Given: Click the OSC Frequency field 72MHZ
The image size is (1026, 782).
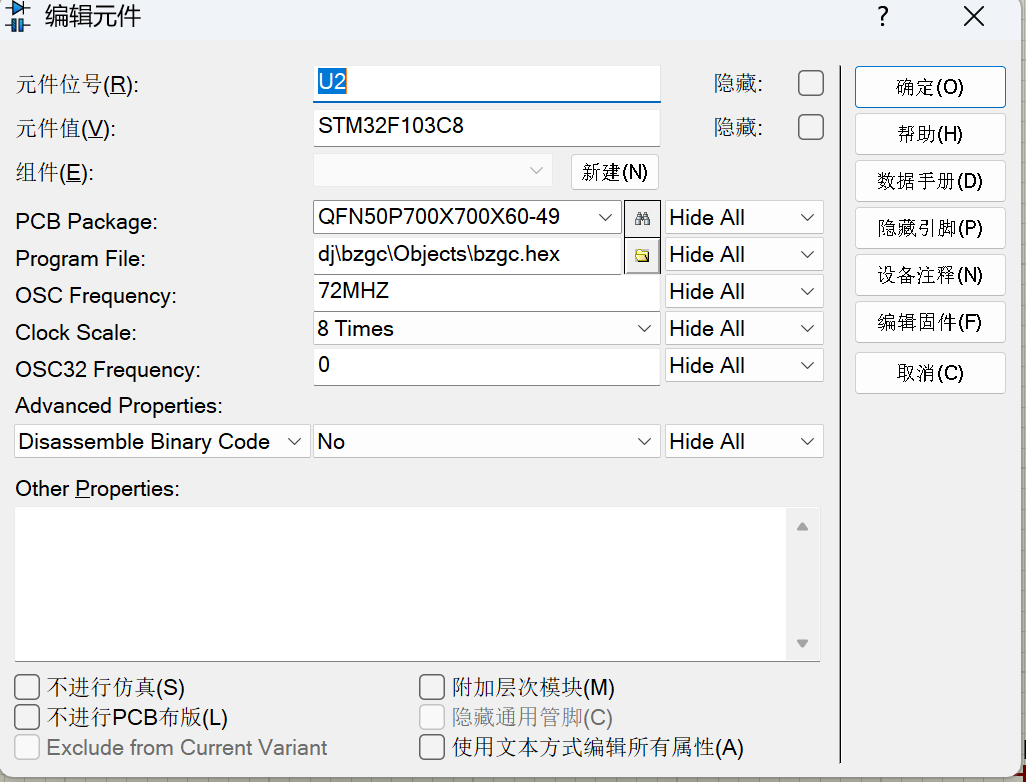Looking at the screenshot, I should [x=486, y=293].
